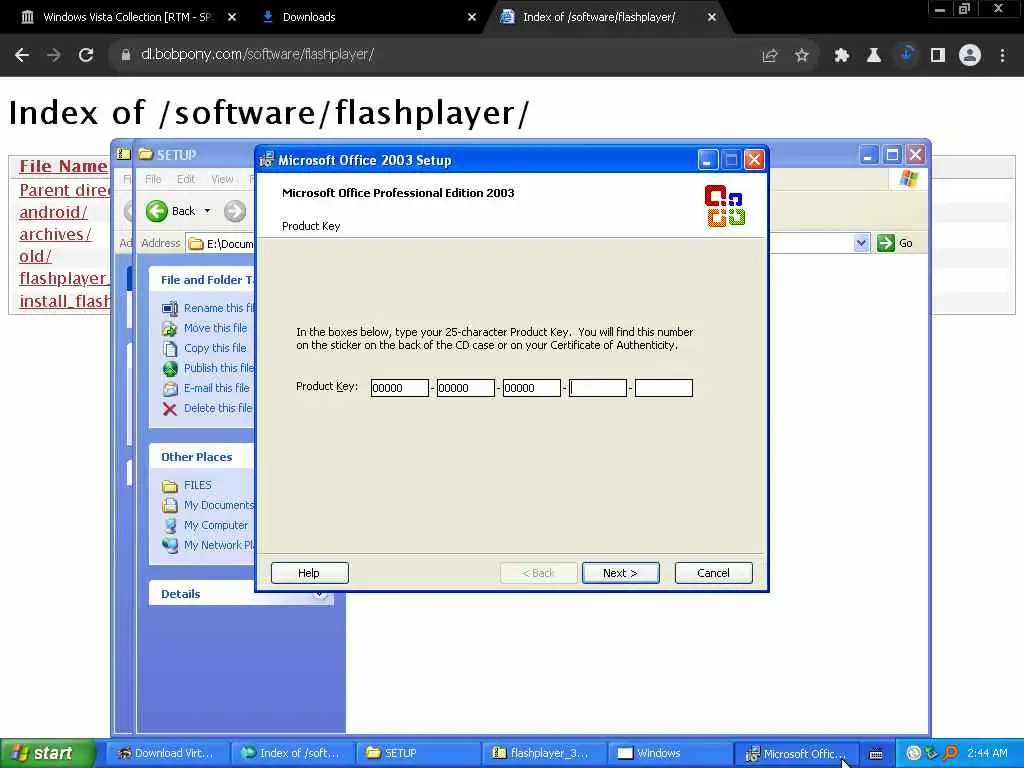Viewport: 1024px width, 768px height.
Task: Click the Forward arrow in SETUP Explorer
Action: point(234,211)
